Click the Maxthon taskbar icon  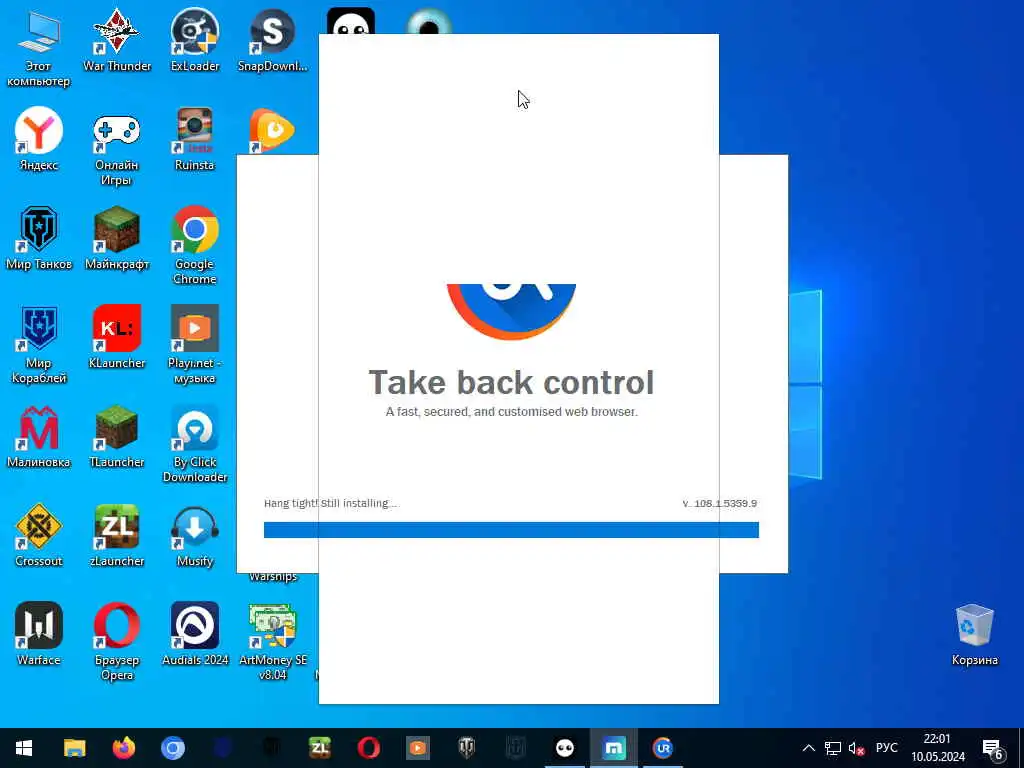[614, 748]
